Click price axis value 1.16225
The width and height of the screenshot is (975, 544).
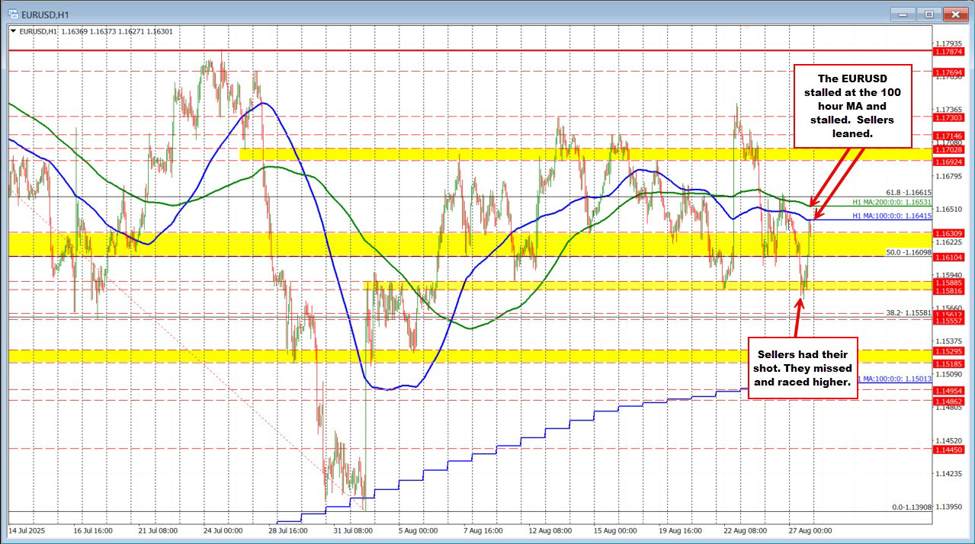tap(949, 242)
